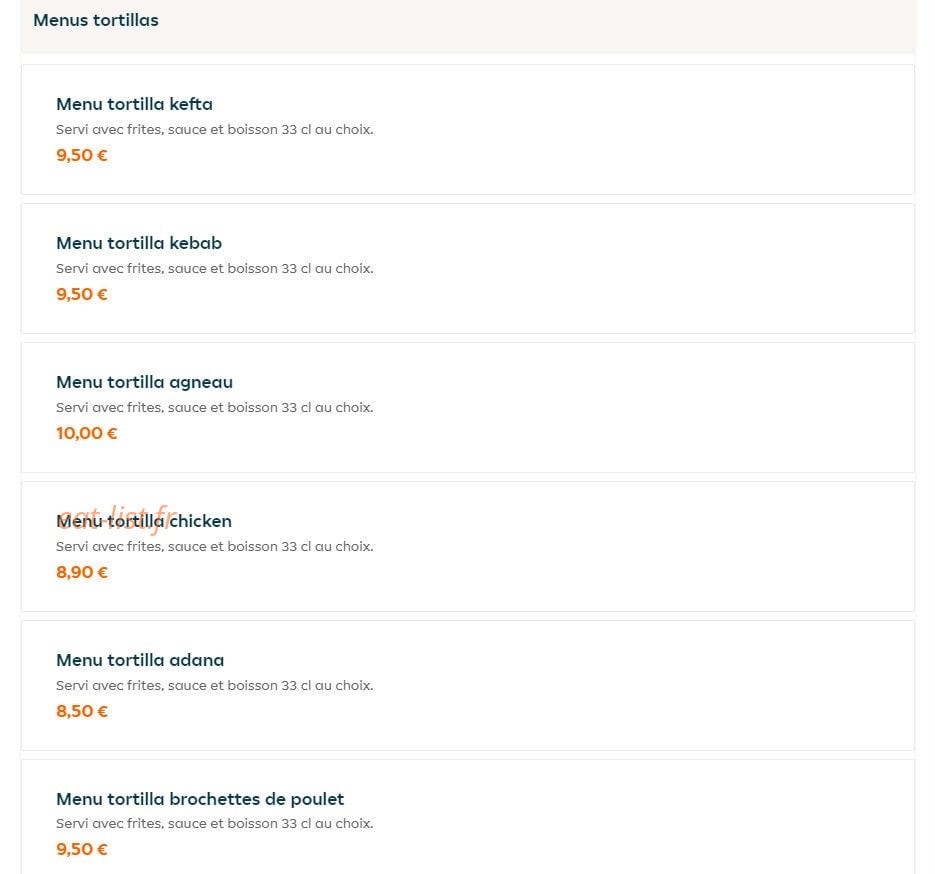The image size is (935, 874).
Task: Open the brochettes de poulet description text
Action: (215, 823)
